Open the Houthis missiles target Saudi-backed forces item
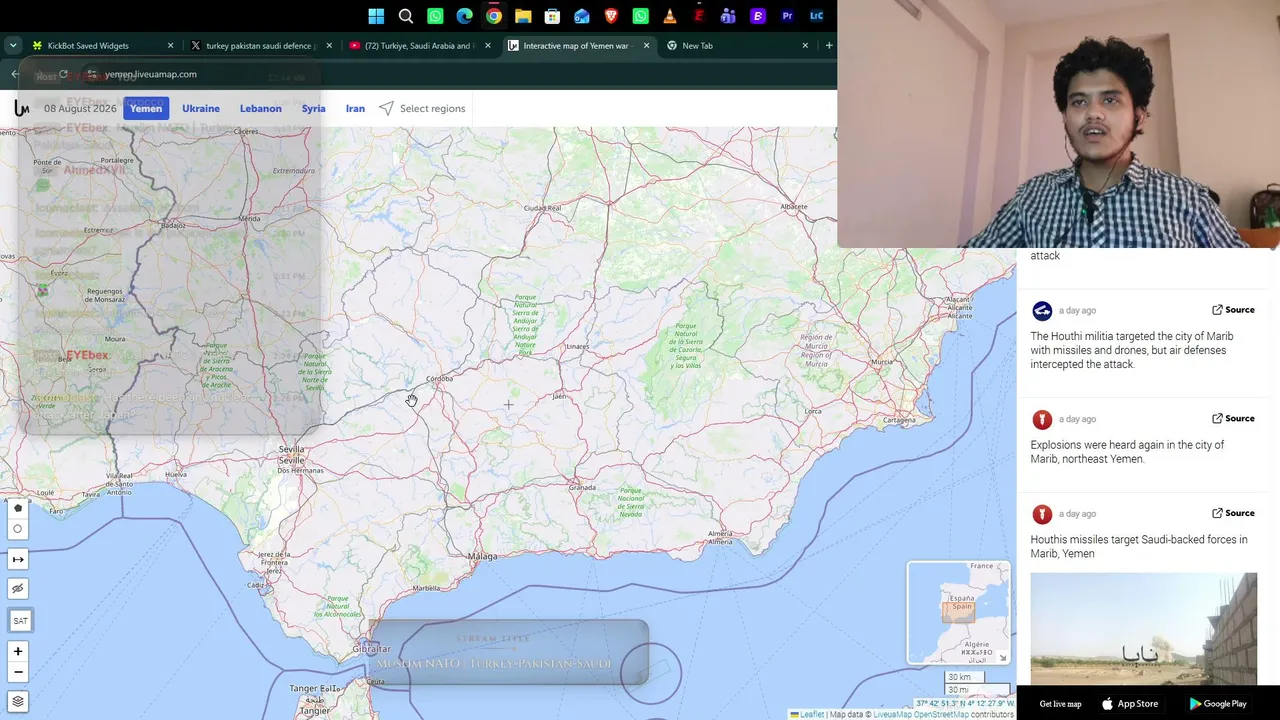The width and height of the screenshot is (1280, 720). point(1139,547)
